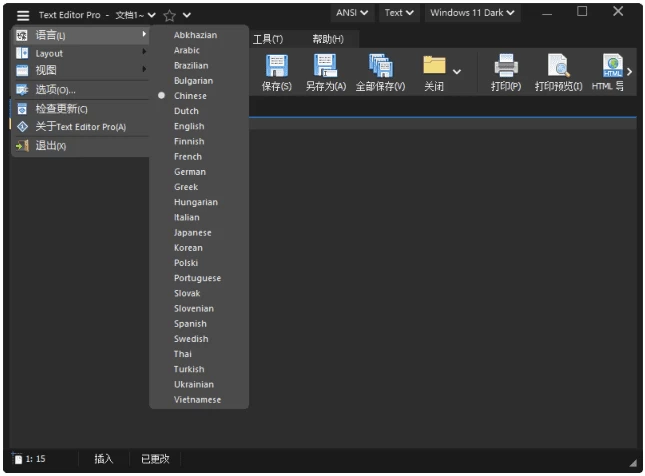Screen dimensions: 645x476
Task: Select English from the language list
Action: click(x=189, y=126)
